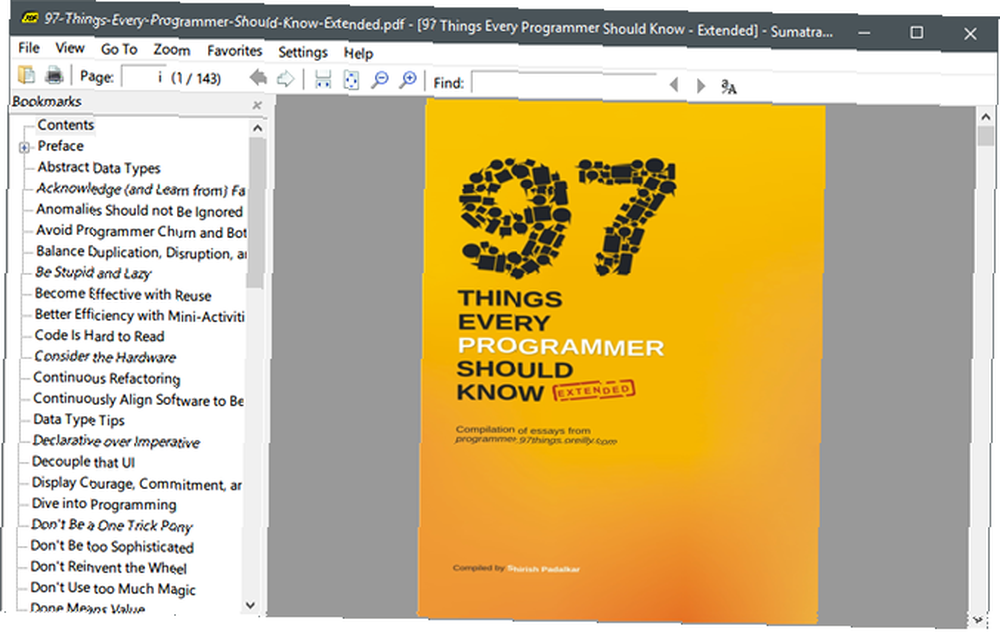Select Declarative over Imperative bookmark

click(x=116, y=441)
